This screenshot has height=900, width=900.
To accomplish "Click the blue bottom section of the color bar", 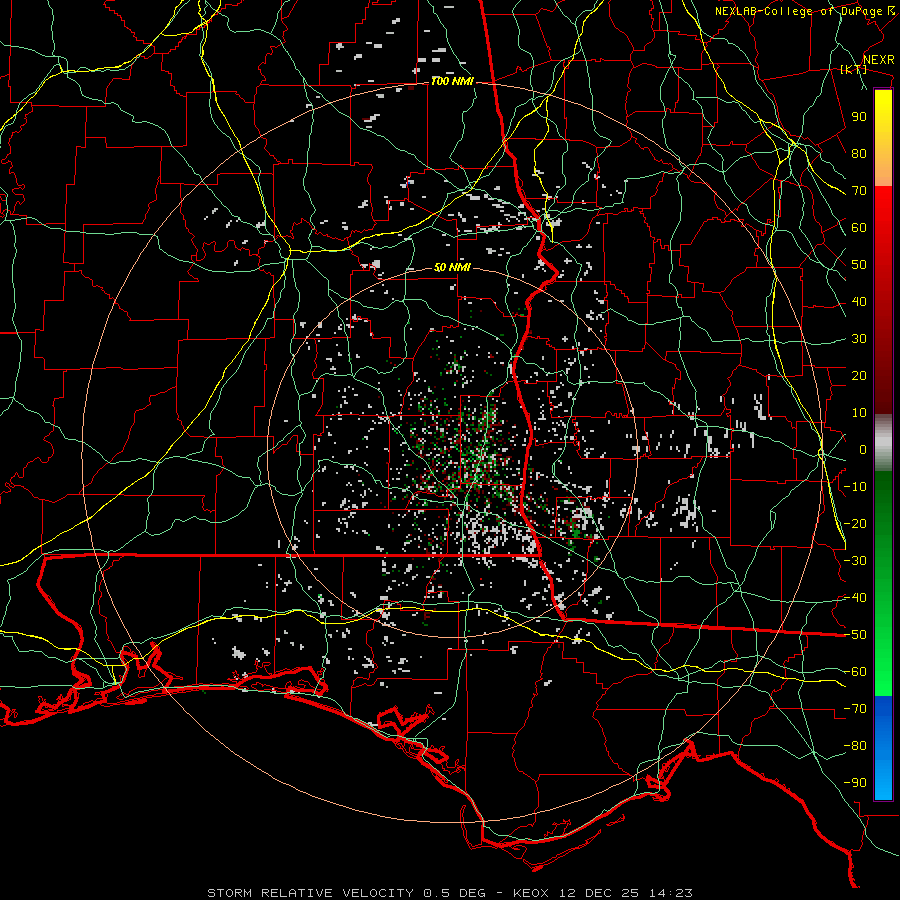I will point(883,748).
